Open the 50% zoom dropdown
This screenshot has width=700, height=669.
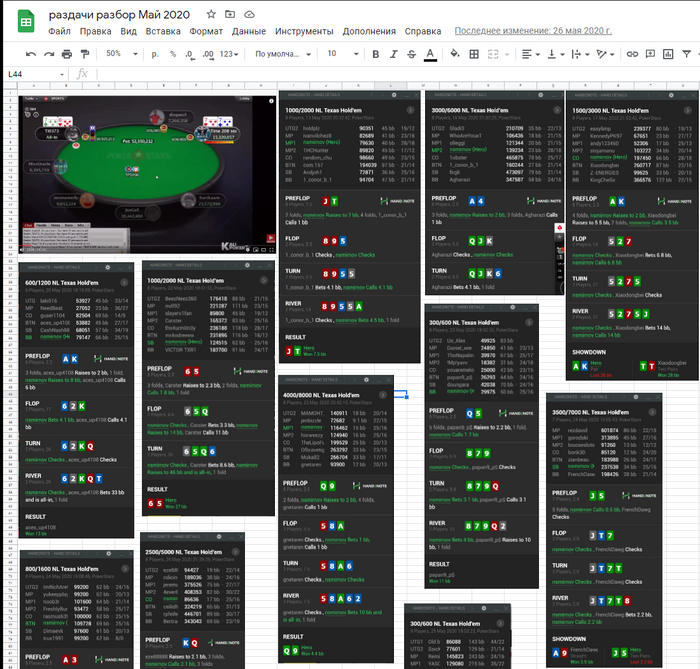click(x=121, y=54)
